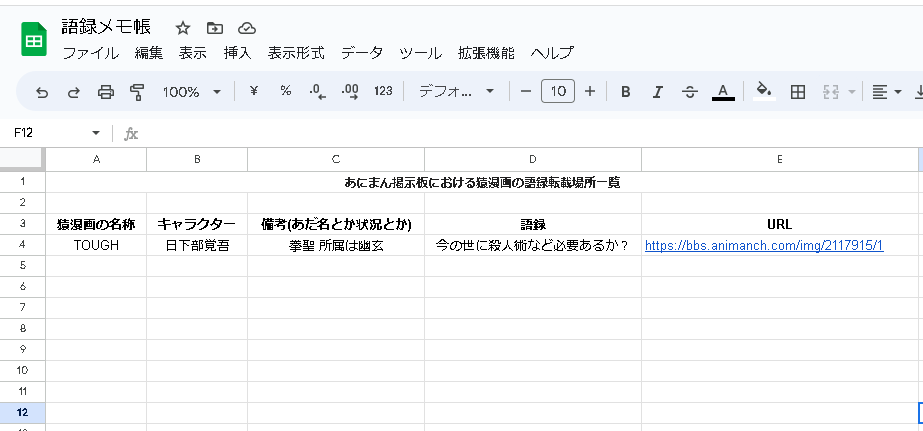Toggle strikethrough formatting
The width and height of the screenshot is (923, 431).
(x=690, y=92)
